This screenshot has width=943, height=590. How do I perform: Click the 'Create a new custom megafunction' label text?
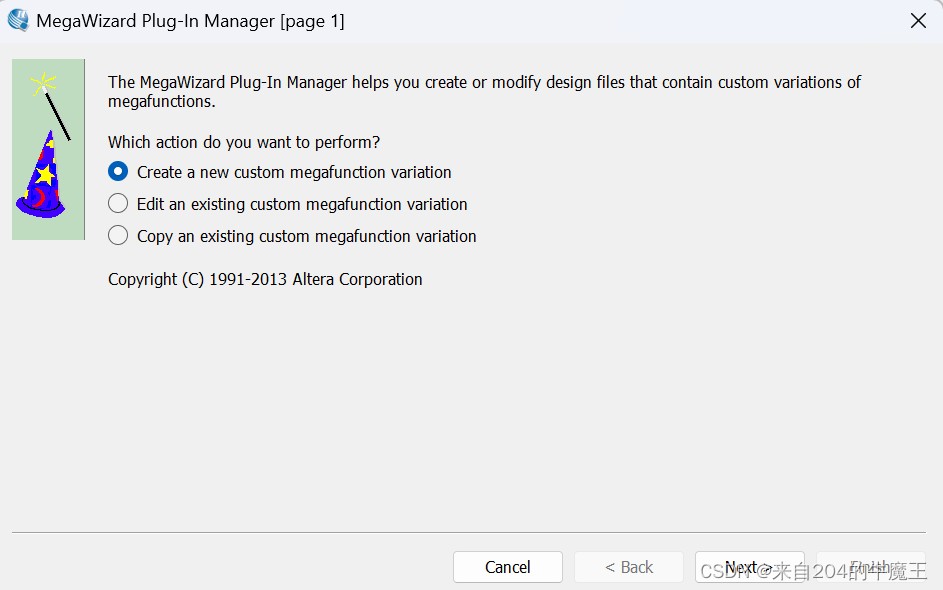(x=294, y=172)
